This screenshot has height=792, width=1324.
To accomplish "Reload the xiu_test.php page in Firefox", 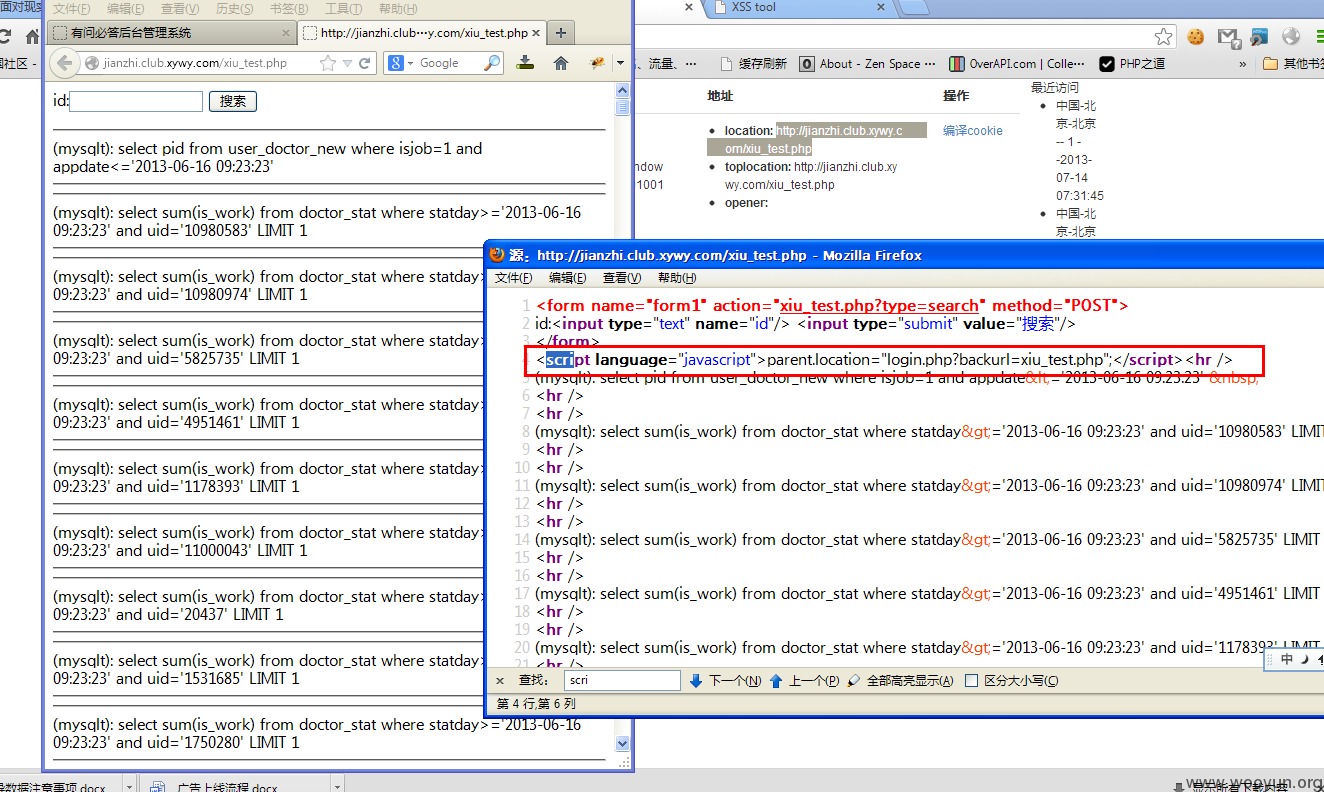I will tap(365, 63).
